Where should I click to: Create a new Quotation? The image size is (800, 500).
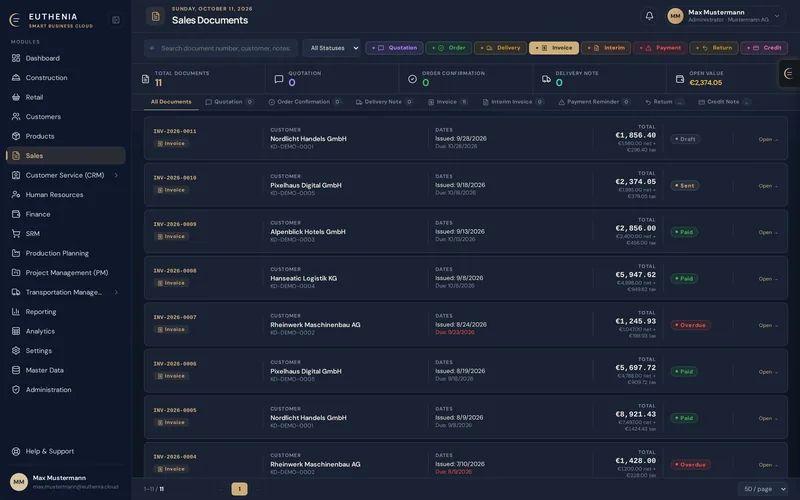394,48
